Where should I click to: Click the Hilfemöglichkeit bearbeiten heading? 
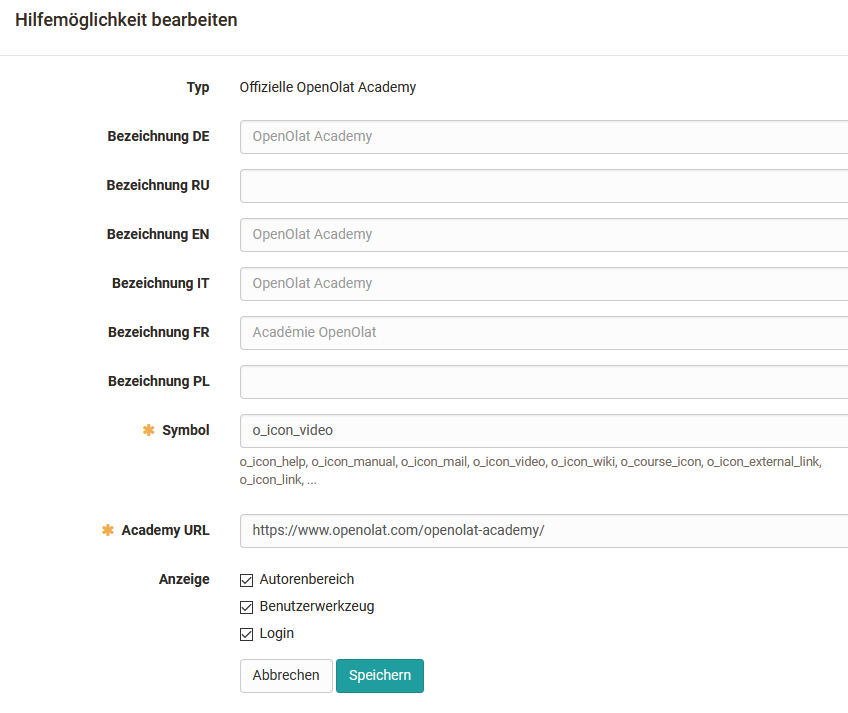pyautogui.click(x=126, y=20)
